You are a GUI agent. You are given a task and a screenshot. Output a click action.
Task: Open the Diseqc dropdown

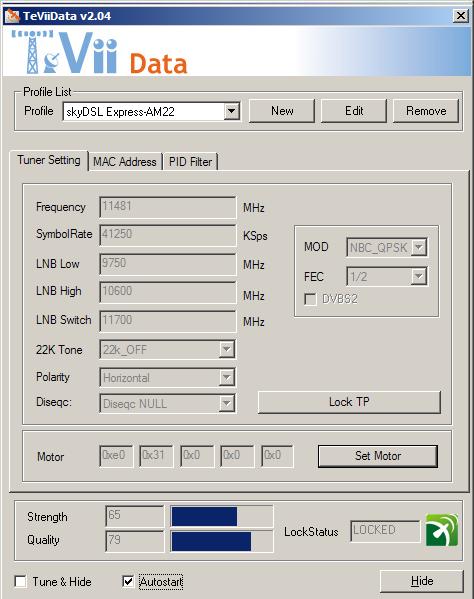226,404
